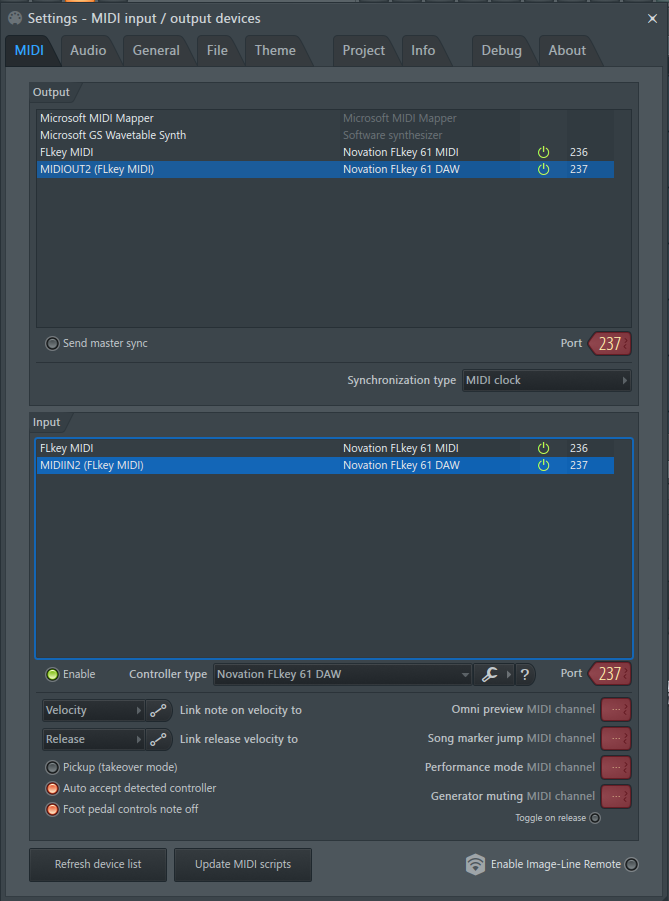Image resolution: width=669 pixels, height=901 pixels.
Task: Click the Output port 237 value
Action: 610,344
